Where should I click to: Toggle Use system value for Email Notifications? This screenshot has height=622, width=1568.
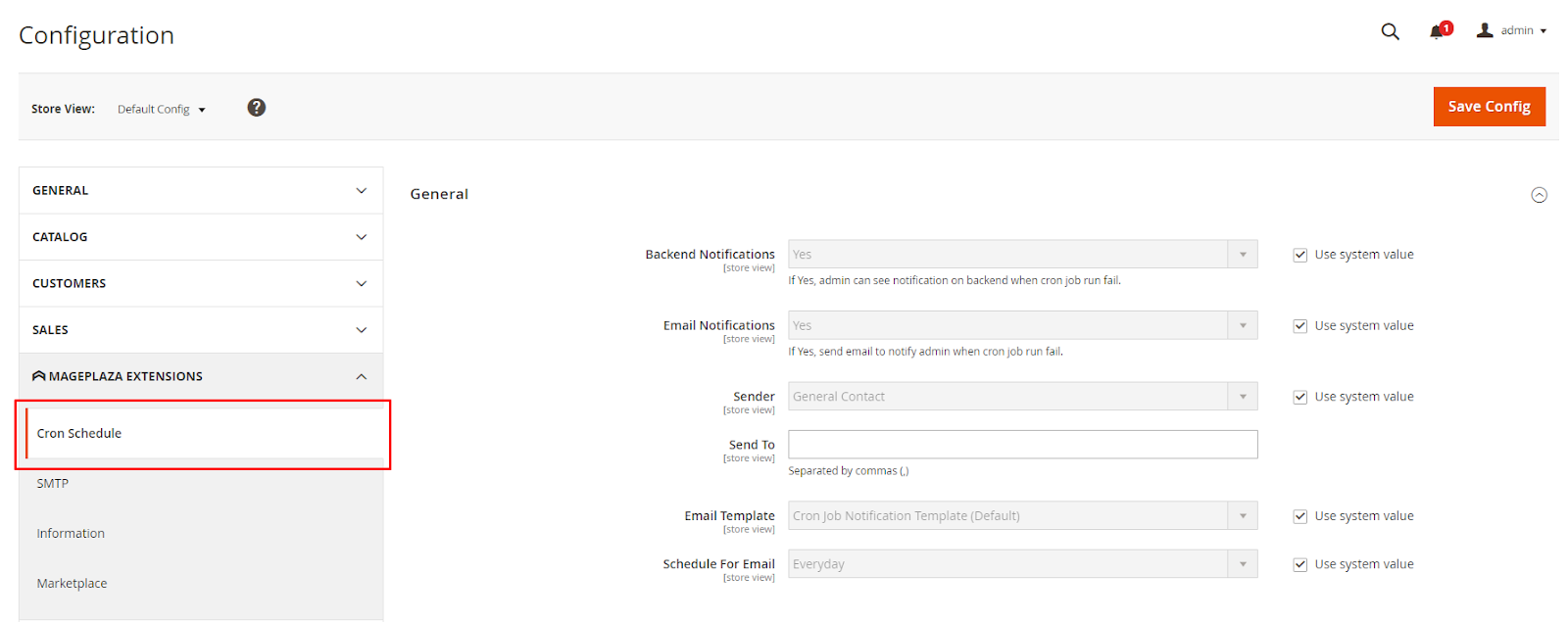(x=1300, y=326)
